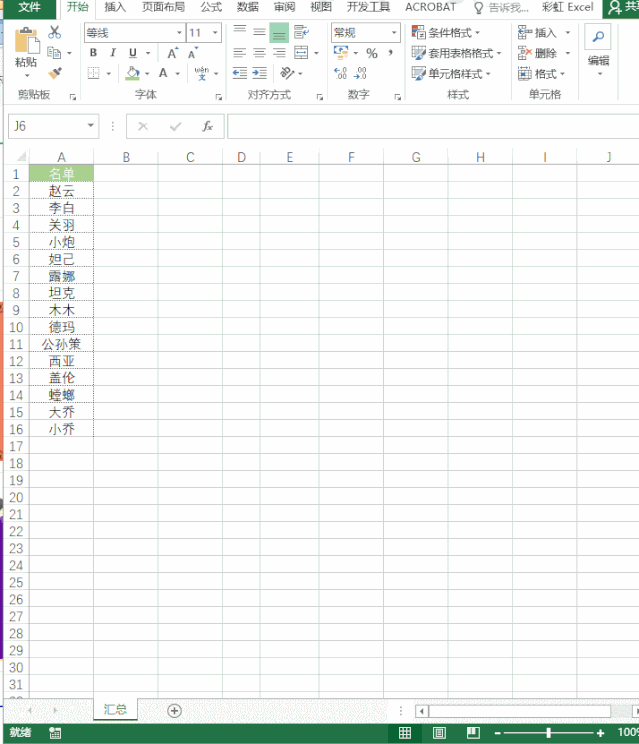Open the font size dropdown
639x744 pixels.
click(x=215, y=33)
